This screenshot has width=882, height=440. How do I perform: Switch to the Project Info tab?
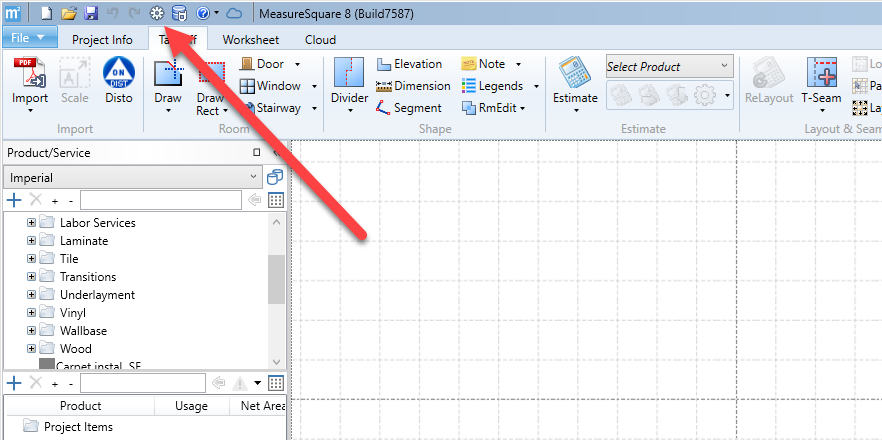coord(102,40)
